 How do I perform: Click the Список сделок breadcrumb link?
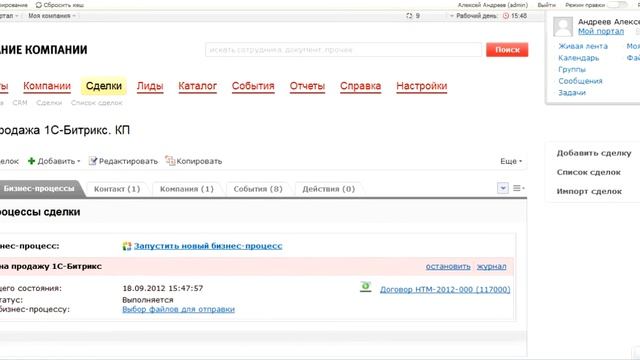(97, 103)
